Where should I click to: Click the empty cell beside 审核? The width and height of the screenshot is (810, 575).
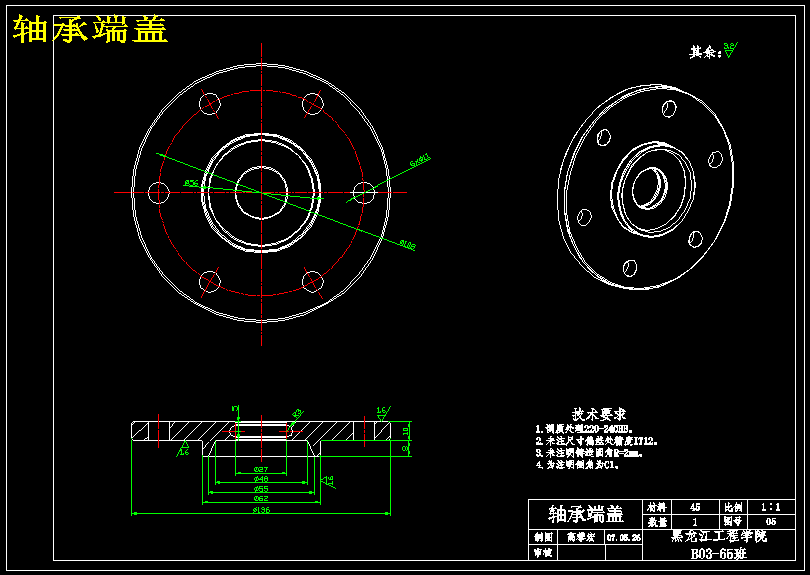(582, 553)
